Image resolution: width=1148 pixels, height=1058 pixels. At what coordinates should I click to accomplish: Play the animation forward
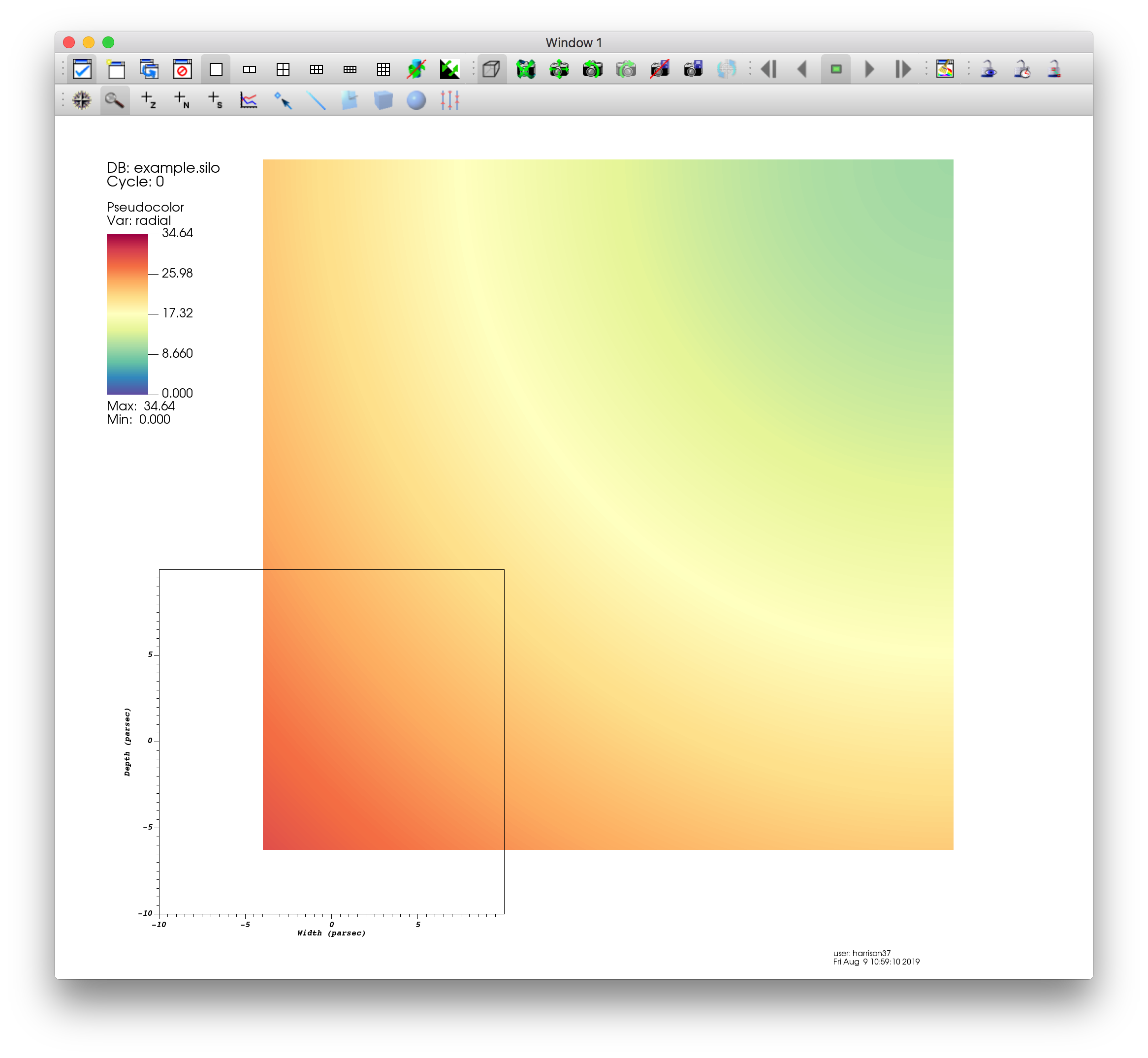[x=869, y=69]
